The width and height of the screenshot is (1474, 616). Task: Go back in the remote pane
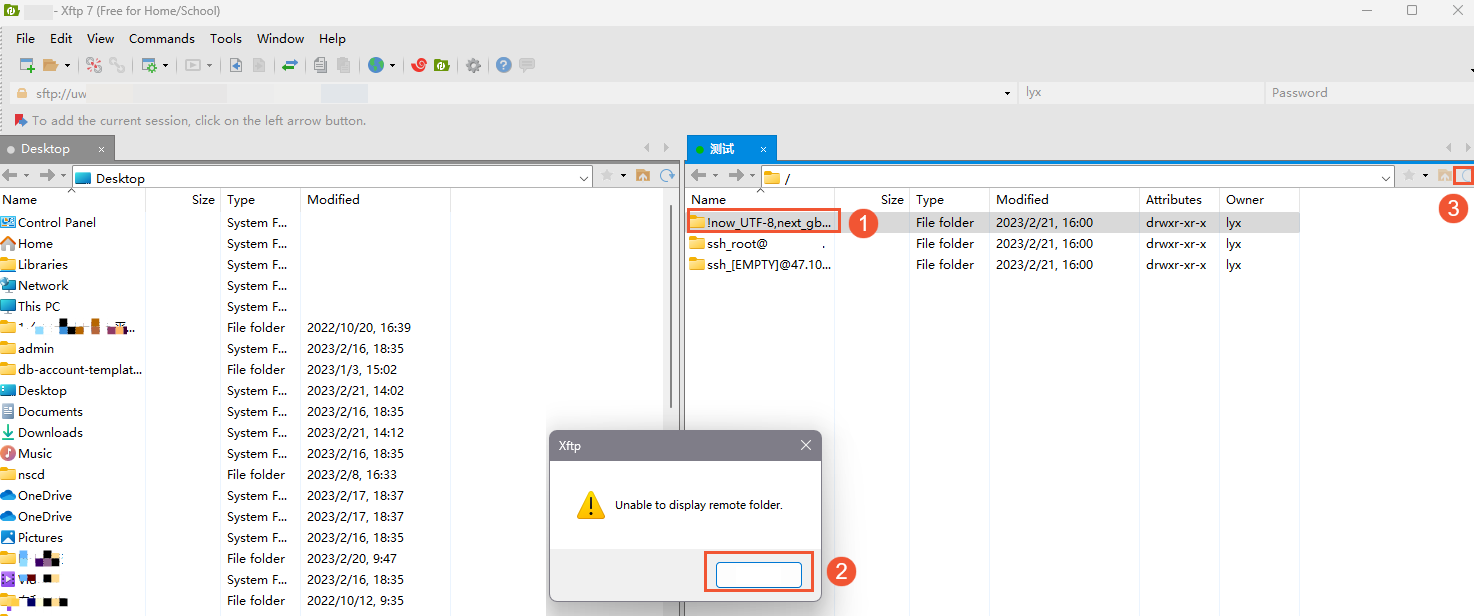[x=699, y=175]
